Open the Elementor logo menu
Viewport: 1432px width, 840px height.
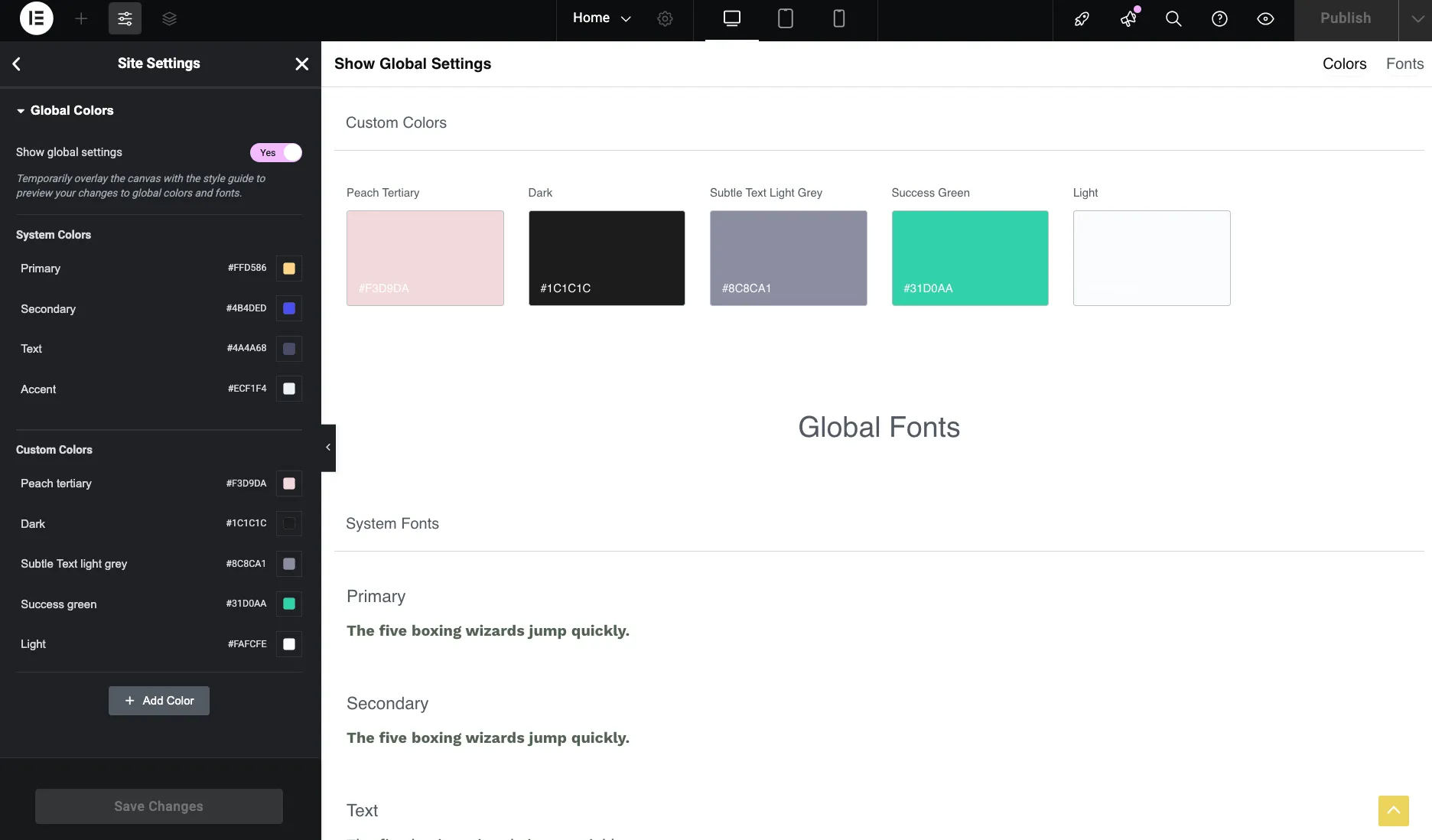(36, 18)
